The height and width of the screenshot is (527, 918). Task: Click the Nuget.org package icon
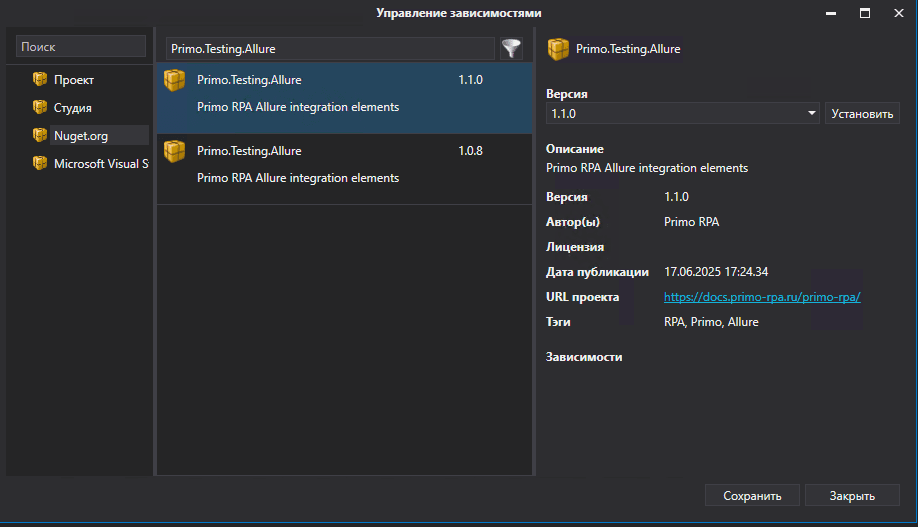pyautogui.click(x=40, y=135)
